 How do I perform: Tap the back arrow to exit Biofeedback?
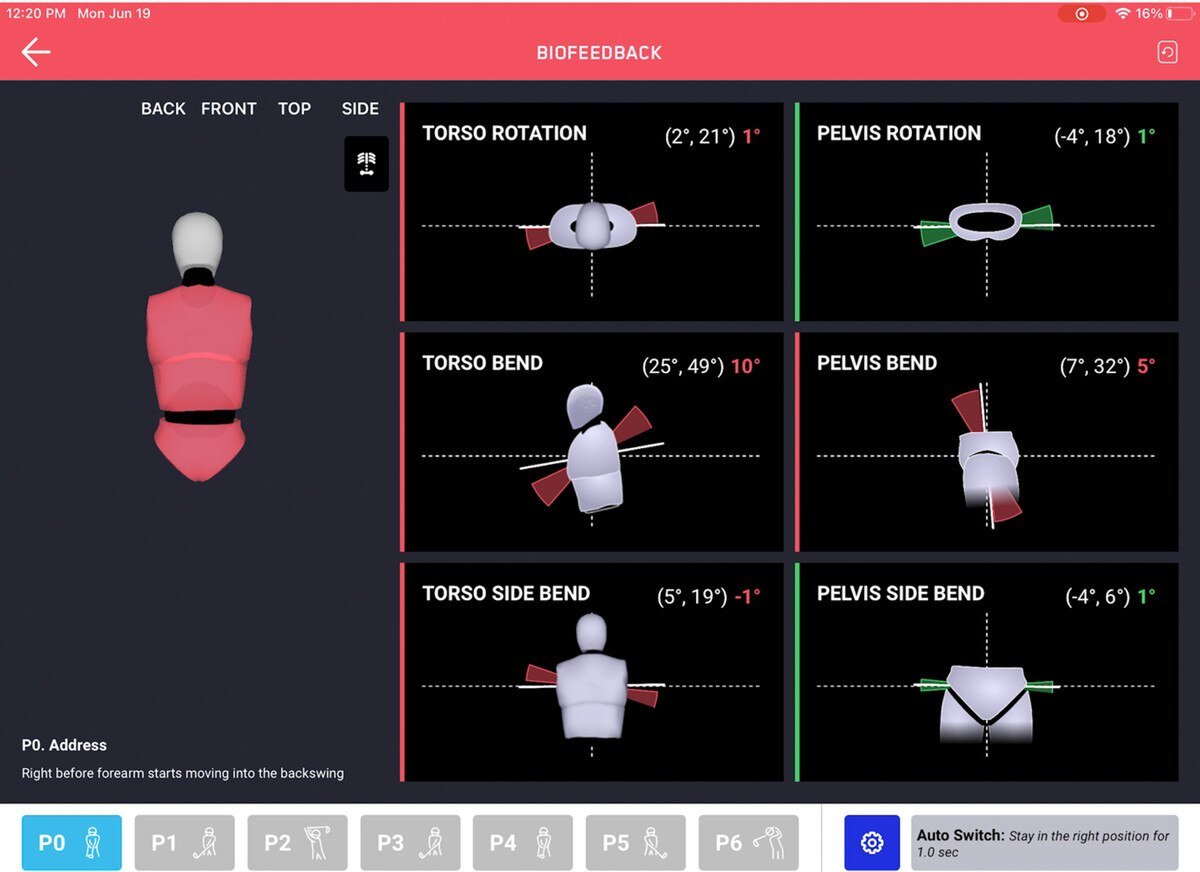tap(36, 51)
